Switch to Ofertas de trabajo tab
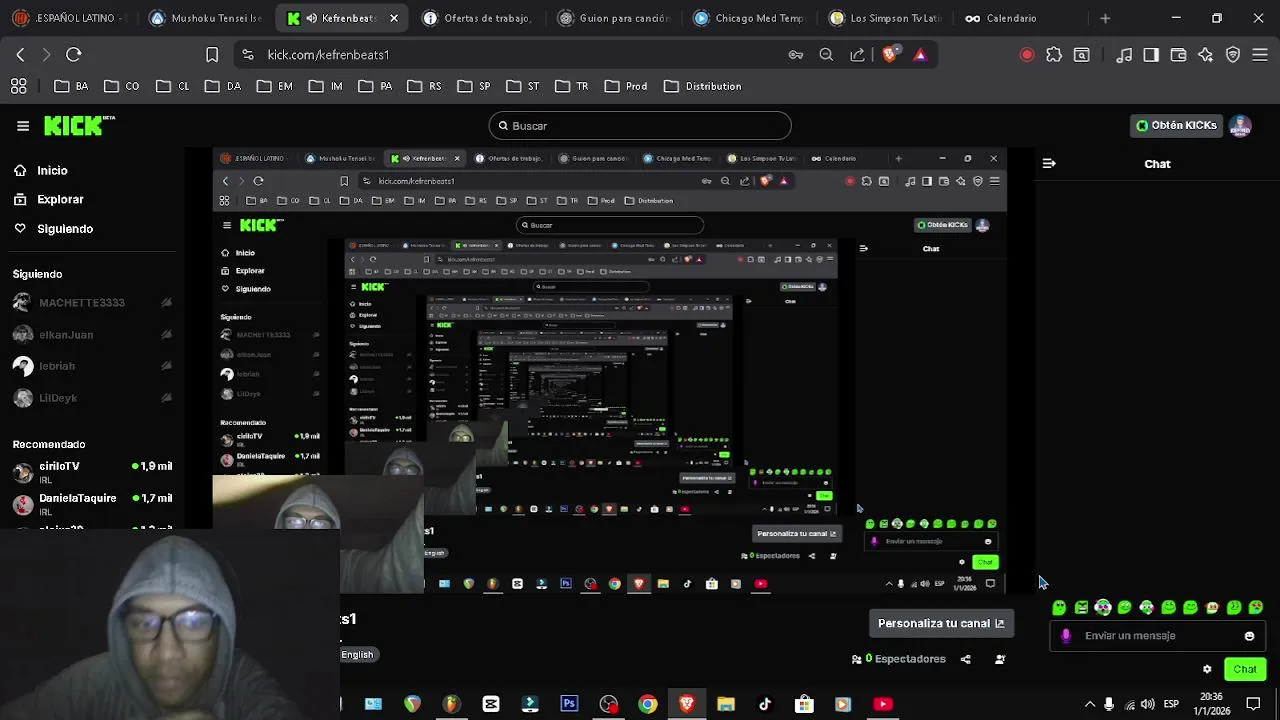The image size is (1280, 720). 477,18
